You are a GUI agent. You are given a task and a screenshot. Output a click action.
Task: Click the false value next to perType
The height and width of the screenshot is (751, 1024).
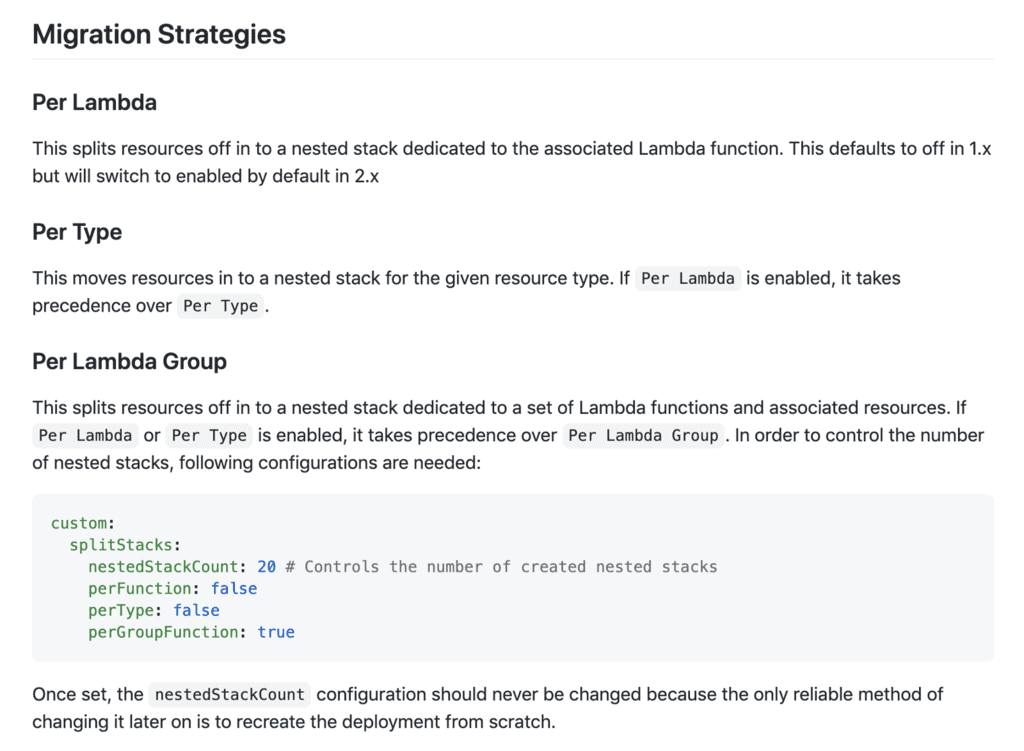pos(196,610)
